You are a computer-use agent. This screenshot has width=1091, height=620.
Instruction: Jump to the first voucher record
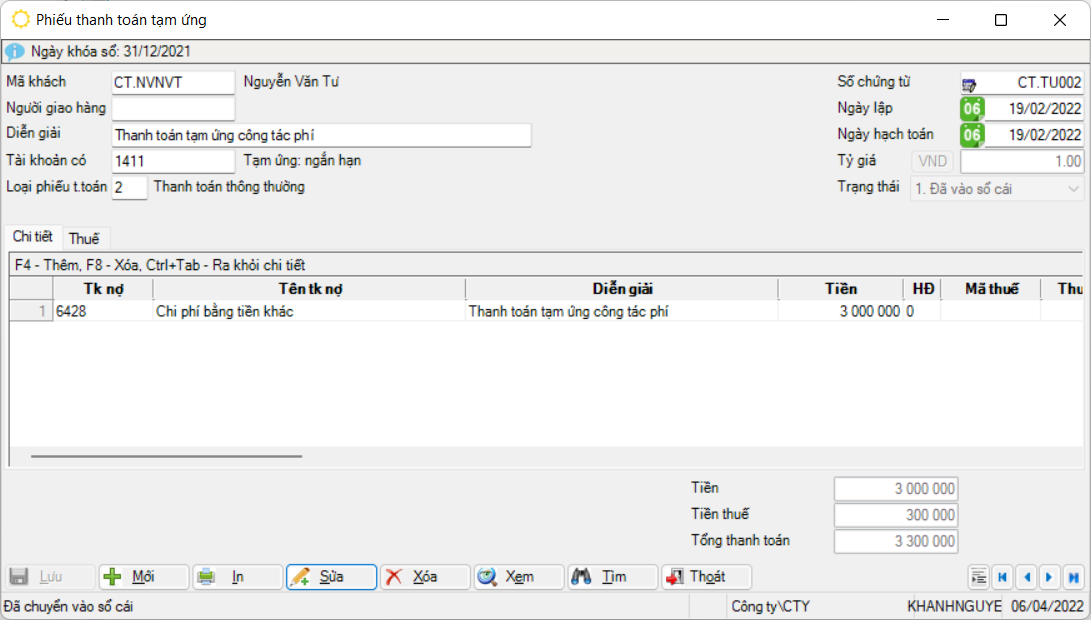point(1001,577)
